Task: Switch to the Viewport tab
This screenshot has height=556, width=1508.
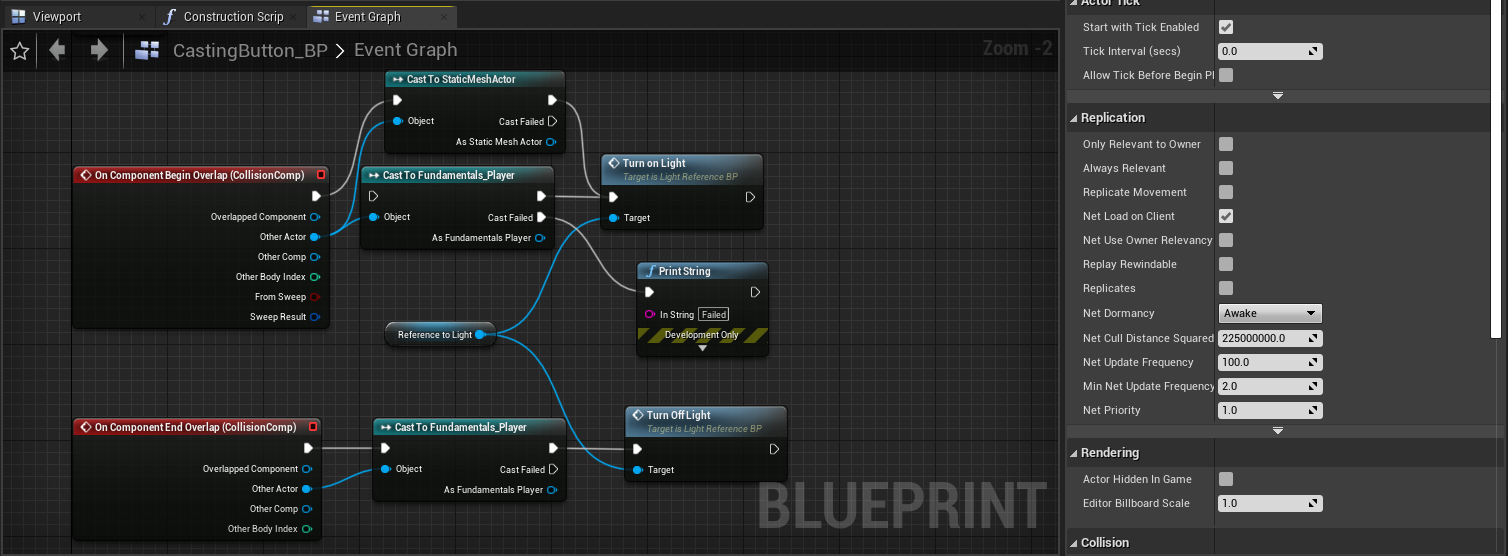Action: (57, 17)
